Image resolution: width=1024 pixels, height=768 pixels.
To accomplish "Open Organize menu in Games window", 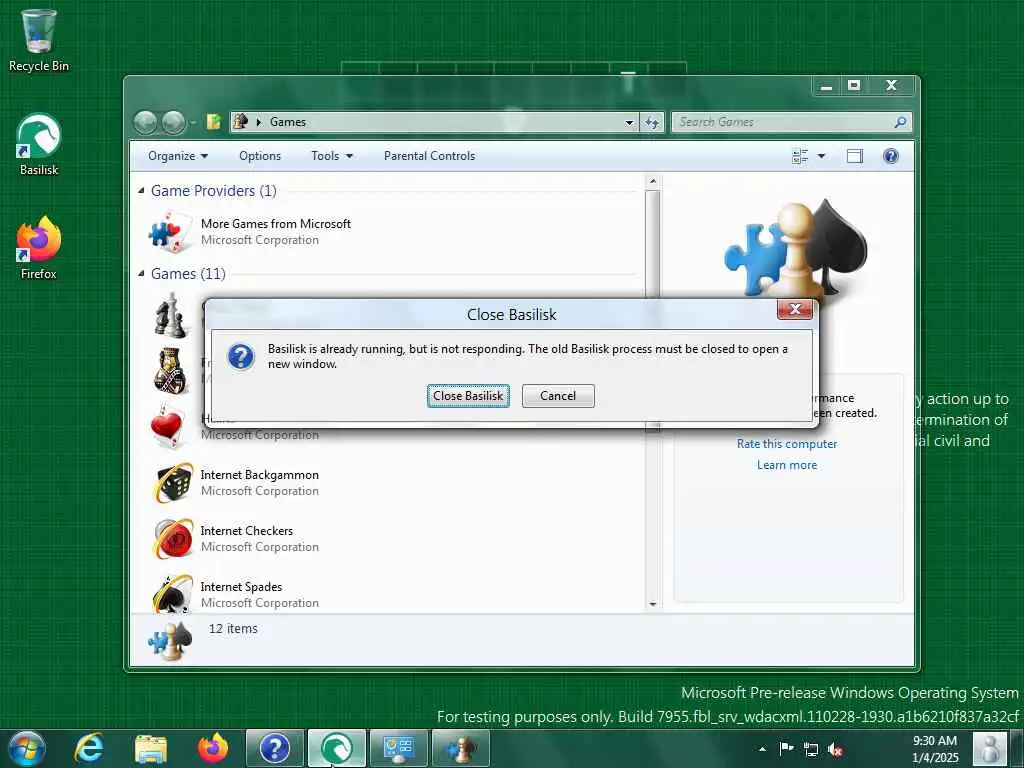I will click(178, 155).
